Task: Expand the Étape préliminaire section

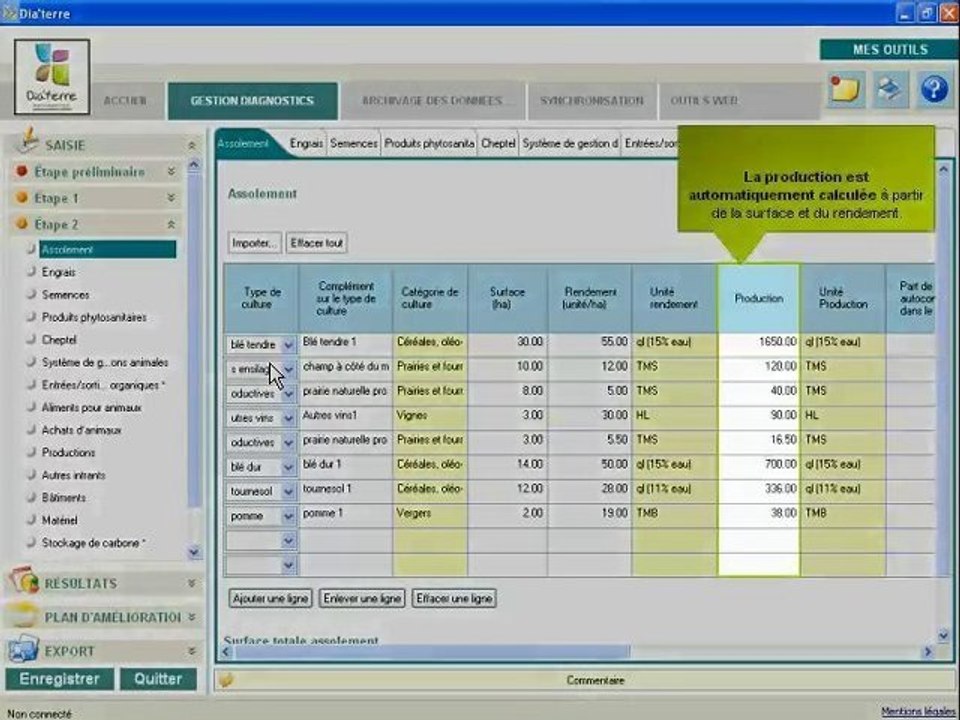Action: (171, 172)
